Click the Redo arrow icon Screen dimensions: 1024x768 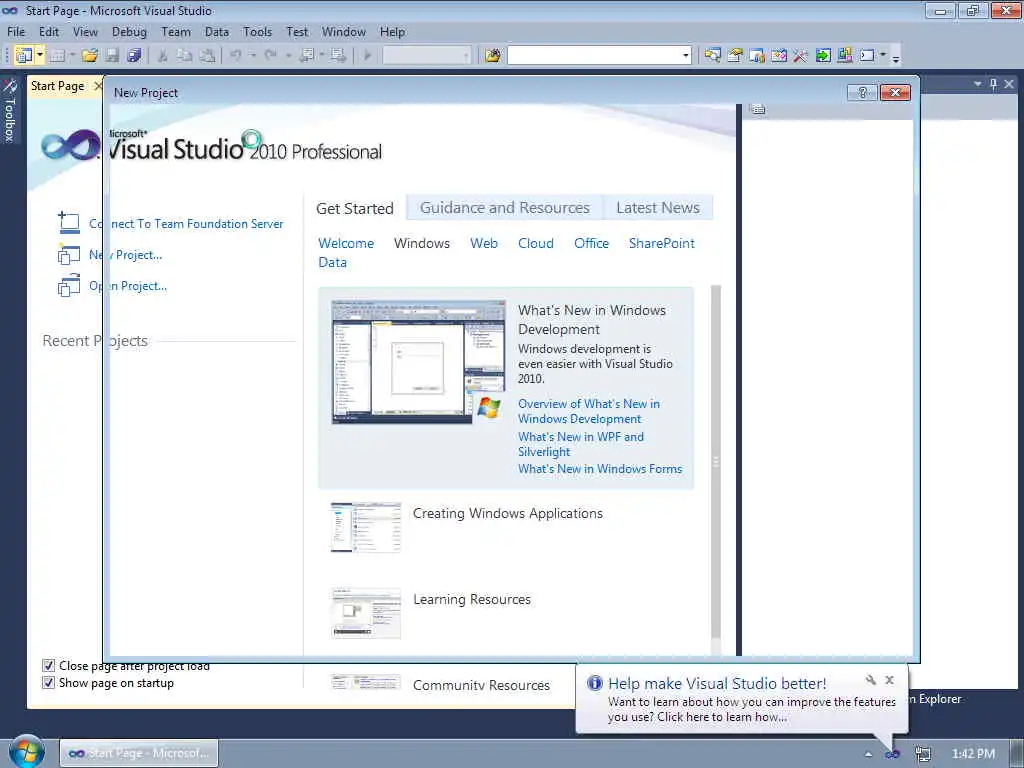(270, 56)
